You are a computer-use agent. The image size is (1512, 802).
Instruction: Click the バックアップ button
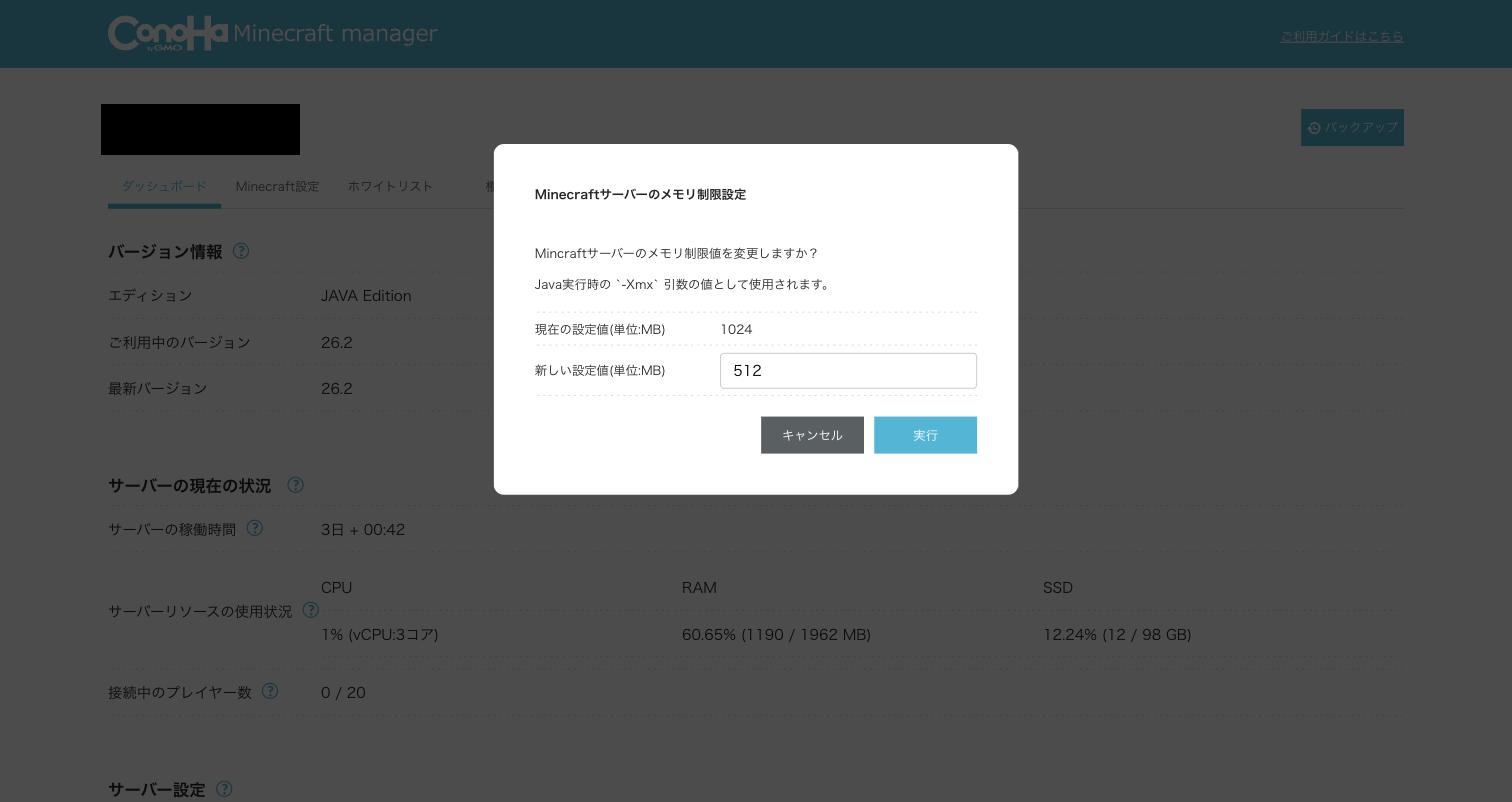[x=1352, y=128]
